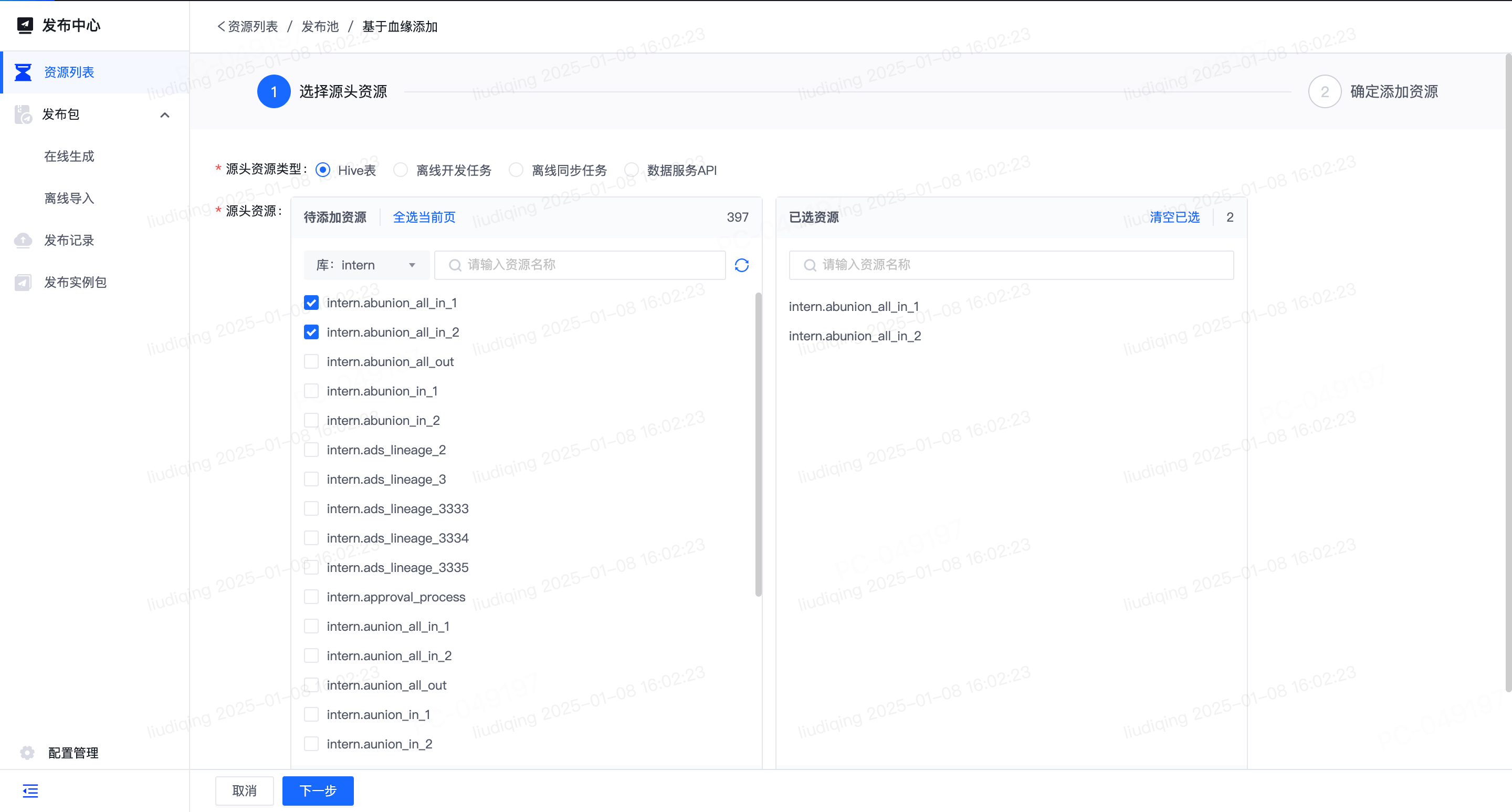Click the 发布实例包 sidebar icon

pos(23,283)
